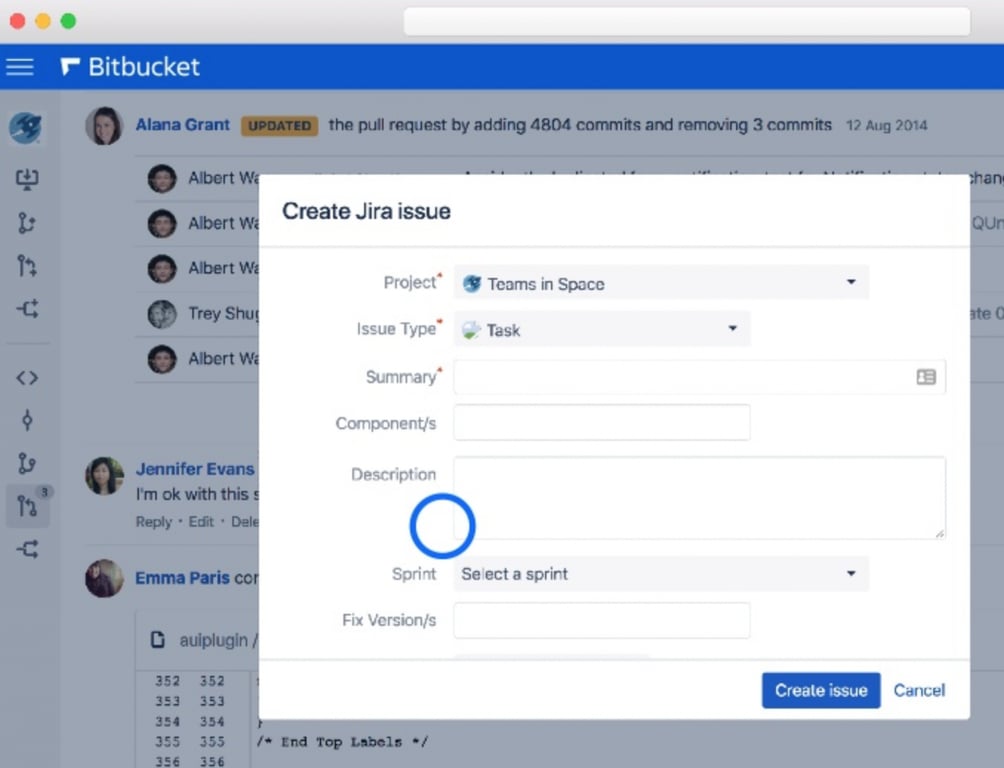The height and width of the screenshot is (768, 1004).
Task: Open Pull requests sidebar icon with badge 3
Action: pos(28,506)
